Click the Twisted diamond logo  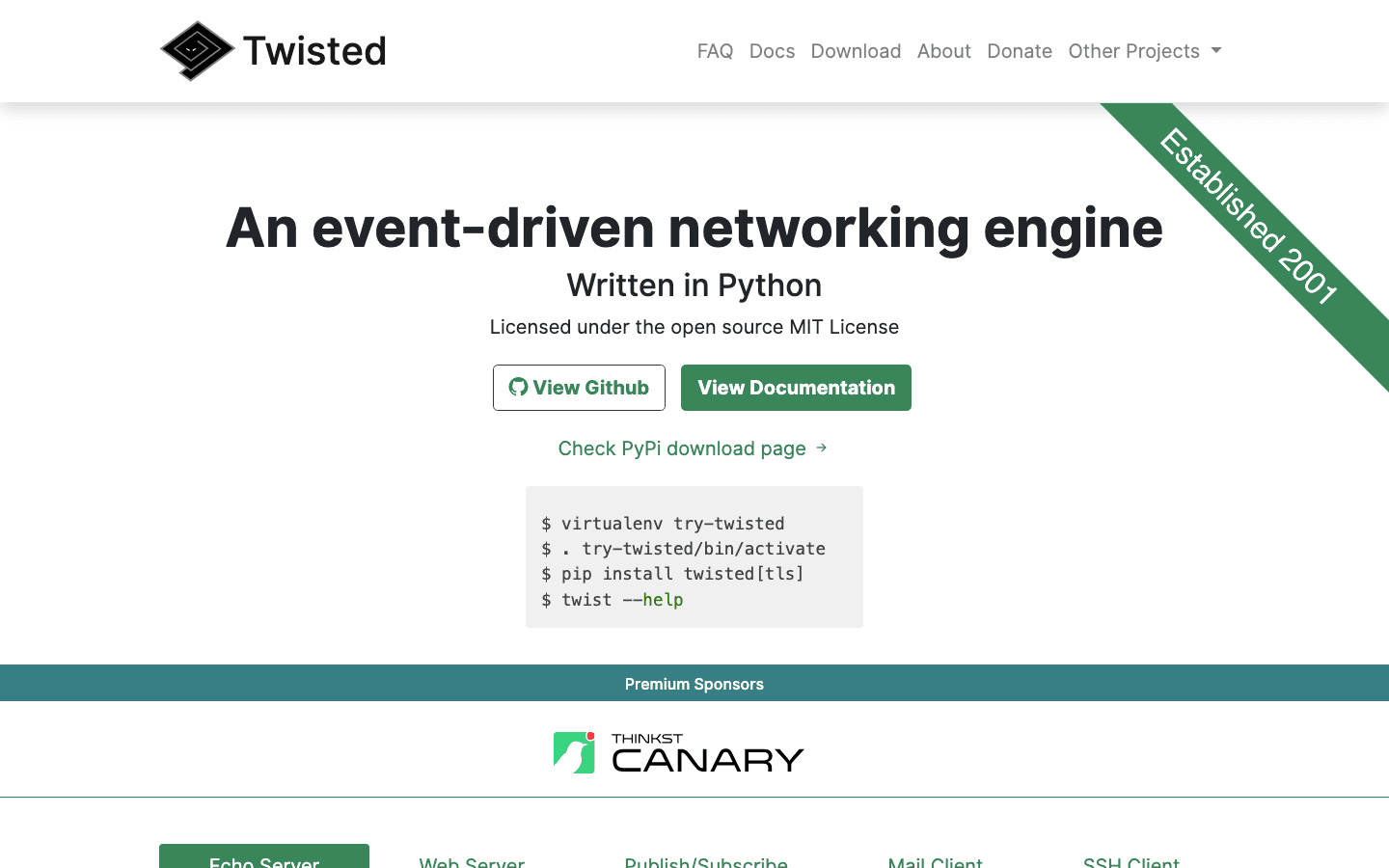[x=197, y=50]
